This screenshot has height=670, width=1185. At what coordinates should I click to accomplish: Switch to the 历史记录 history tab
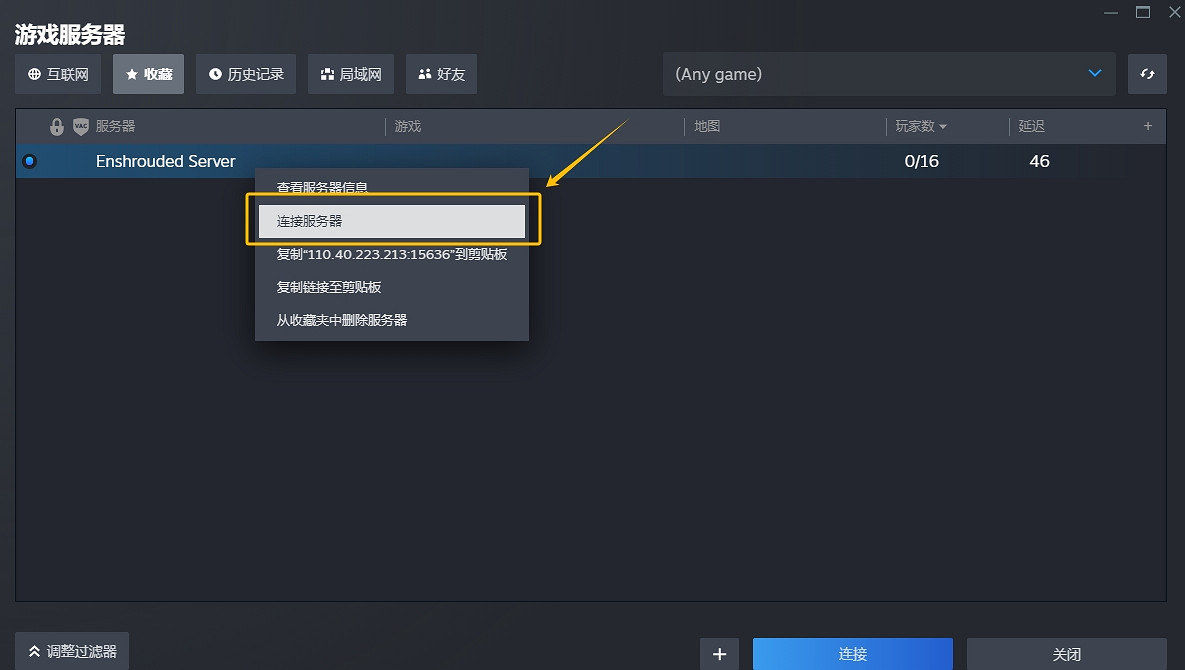click(246, 74)
